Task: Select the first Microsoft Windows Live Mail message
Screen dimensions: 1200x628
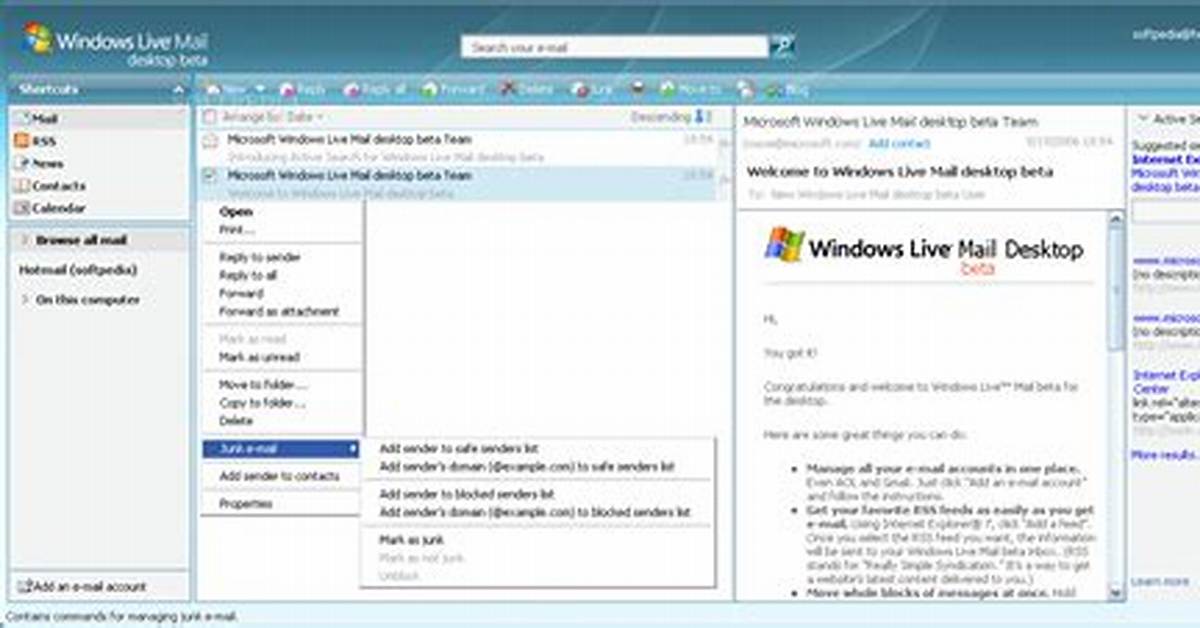Action: 458,148
